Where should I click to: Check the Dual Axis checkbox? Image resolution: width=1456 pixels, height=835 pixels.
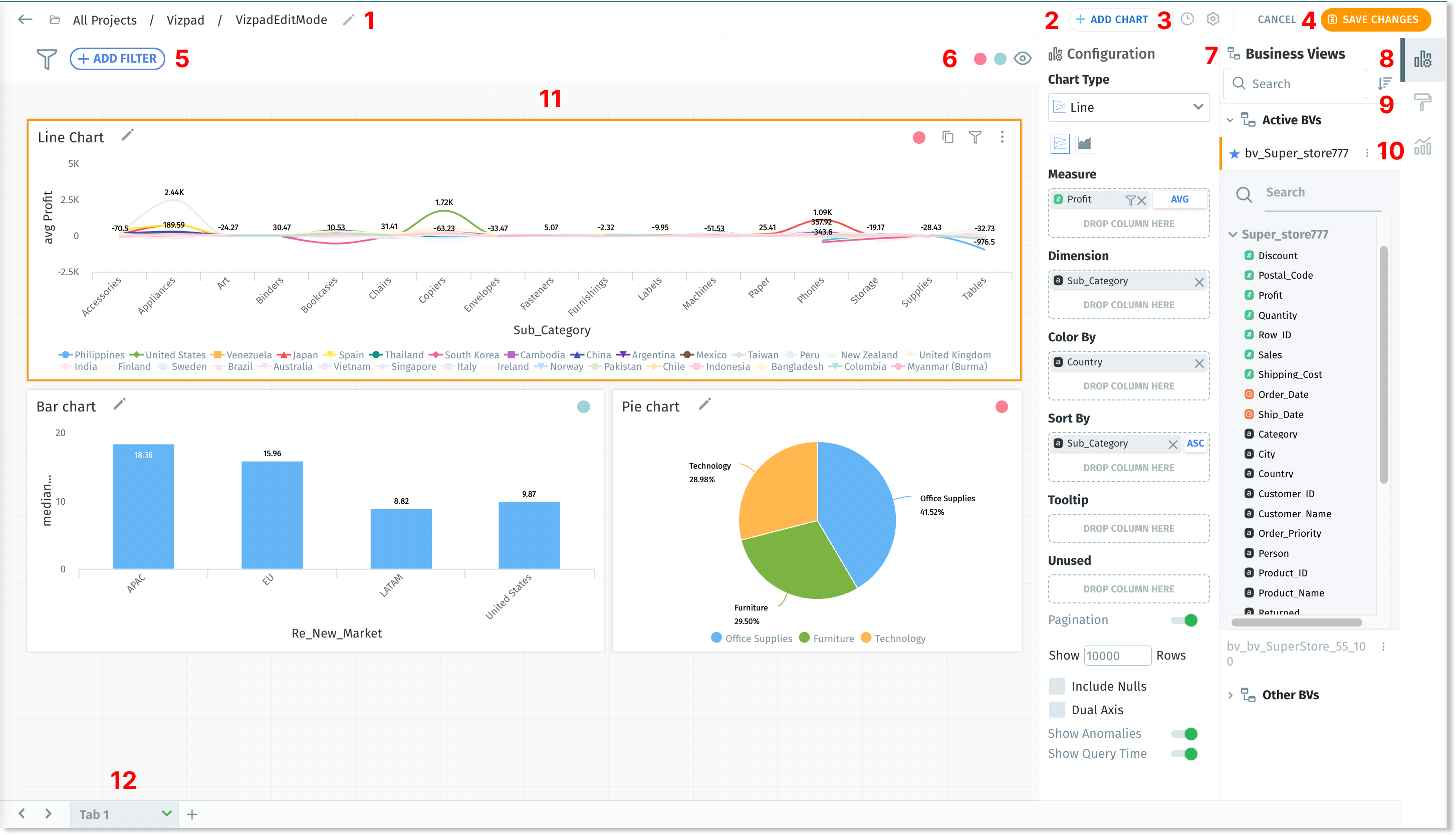1057,709
